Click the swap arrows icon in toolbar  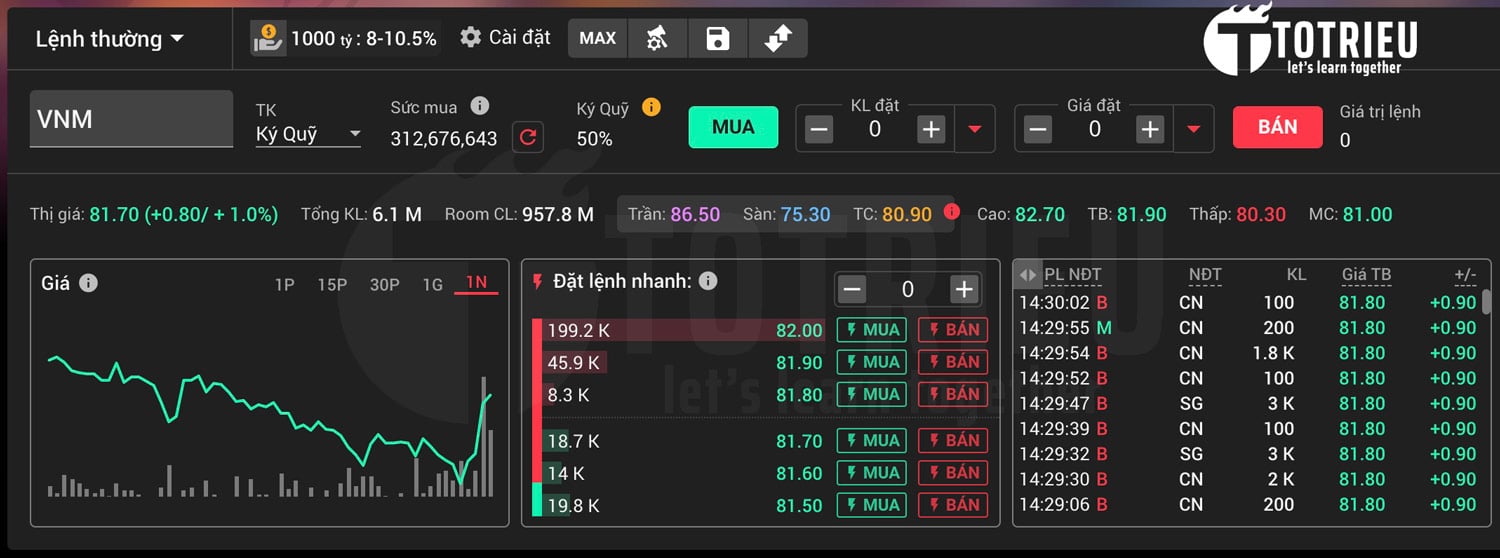point(777,39)
